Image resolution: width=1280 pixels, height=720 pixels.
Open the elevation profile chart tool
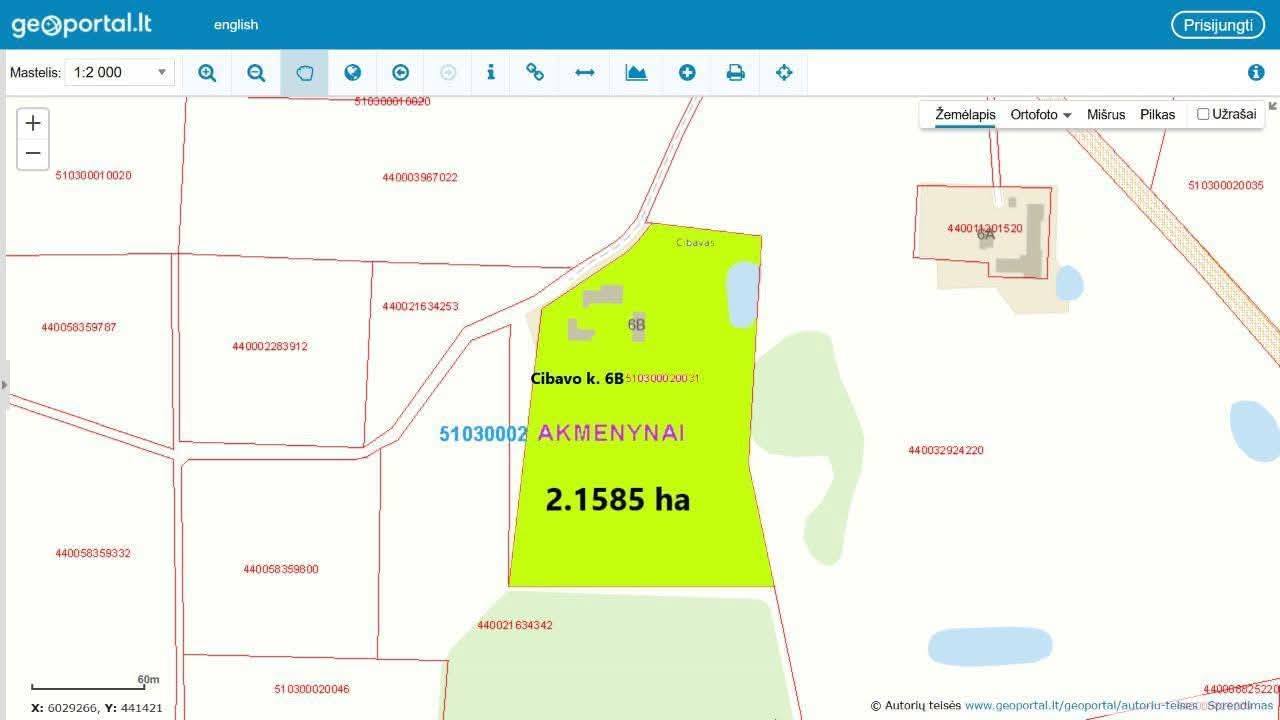tap(636, 73)
